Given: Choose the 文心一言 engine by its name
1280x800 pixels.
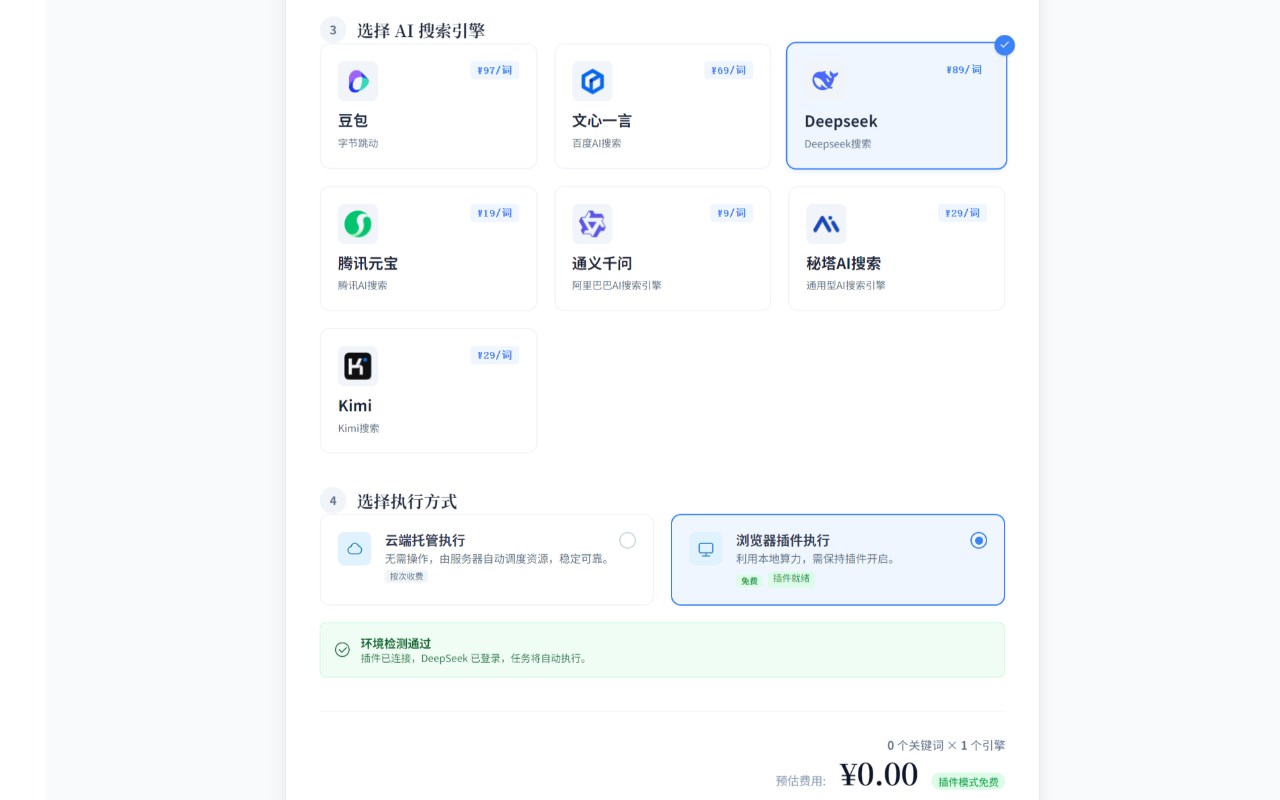Looking at the screenshot, I should [602, 120].
